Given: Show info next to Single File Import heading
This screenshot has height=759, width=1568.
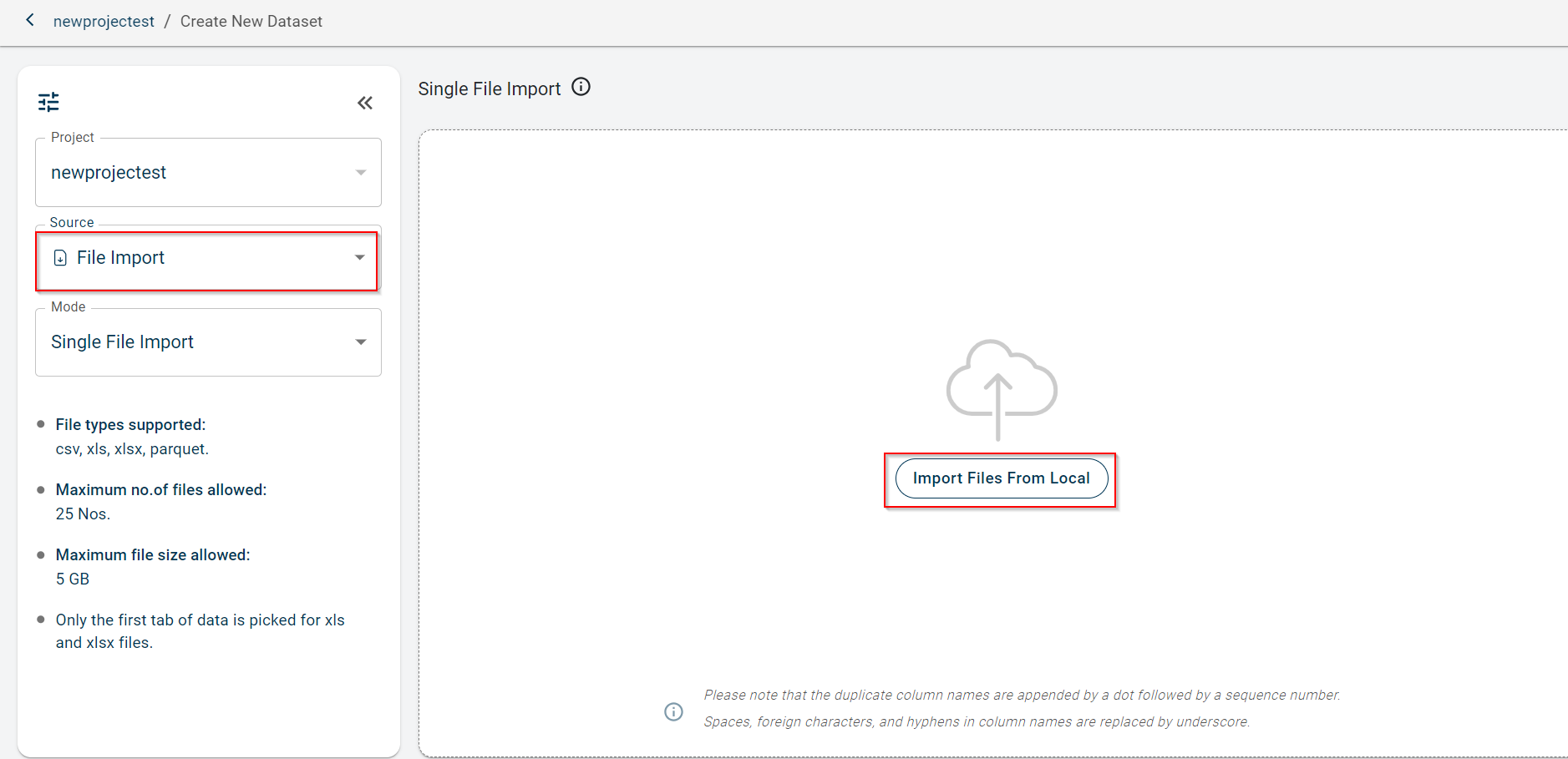Looking at the screenshot, I should [581, 87].
